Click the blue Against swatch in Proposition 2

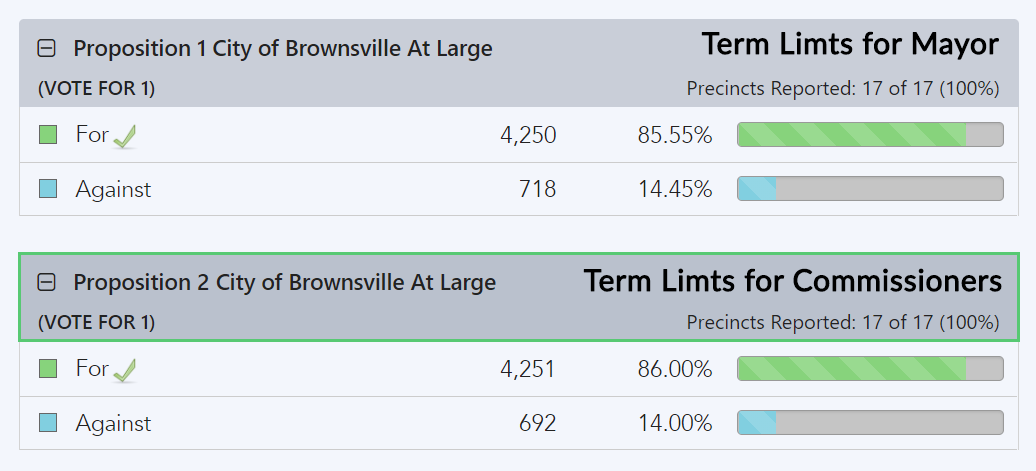point(48,423)
